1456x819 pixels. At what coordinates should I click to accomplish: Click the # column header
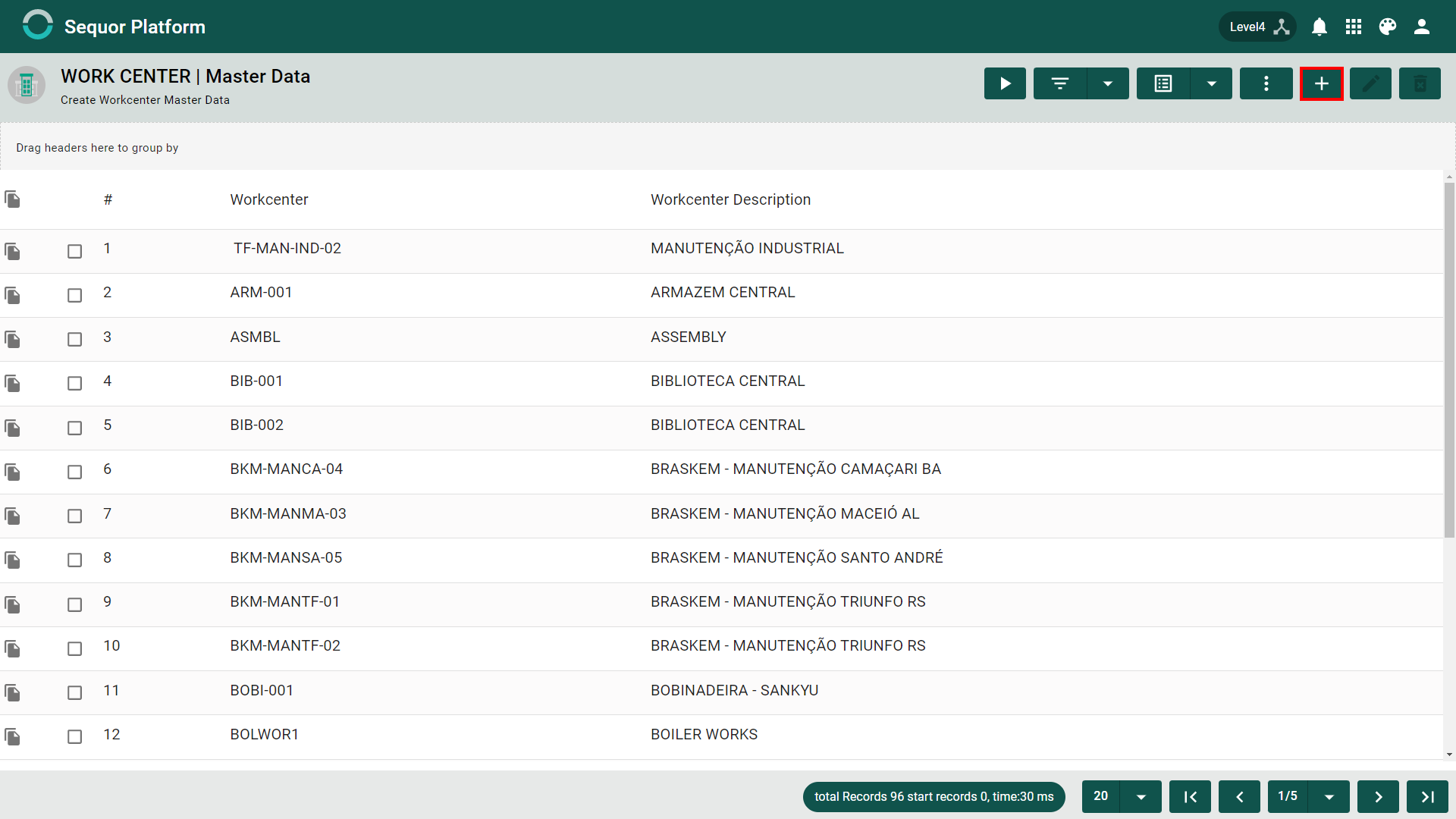[108, 199]
